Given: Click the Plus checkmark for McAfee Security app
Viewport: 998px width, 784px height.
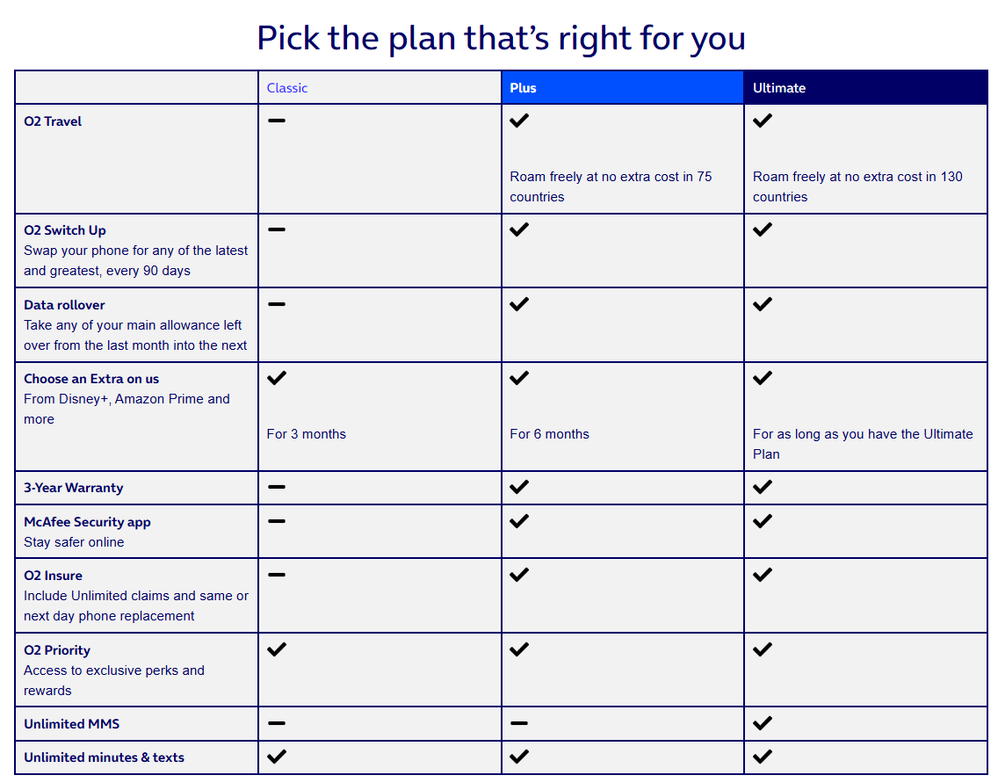Looking at the screenshot, I should 519,521.
